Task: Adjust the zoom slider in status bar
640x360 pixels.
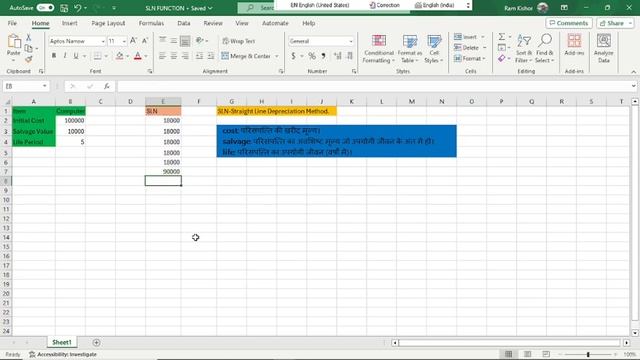Action: tap(588, 354)
